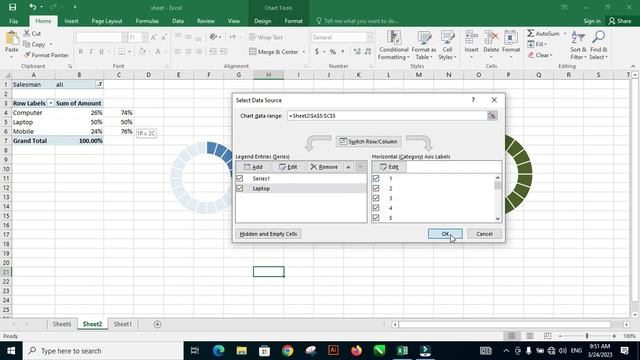Click the Delete cells icon
Viewport: 640px width, 360px height.
tap(491, 38)
